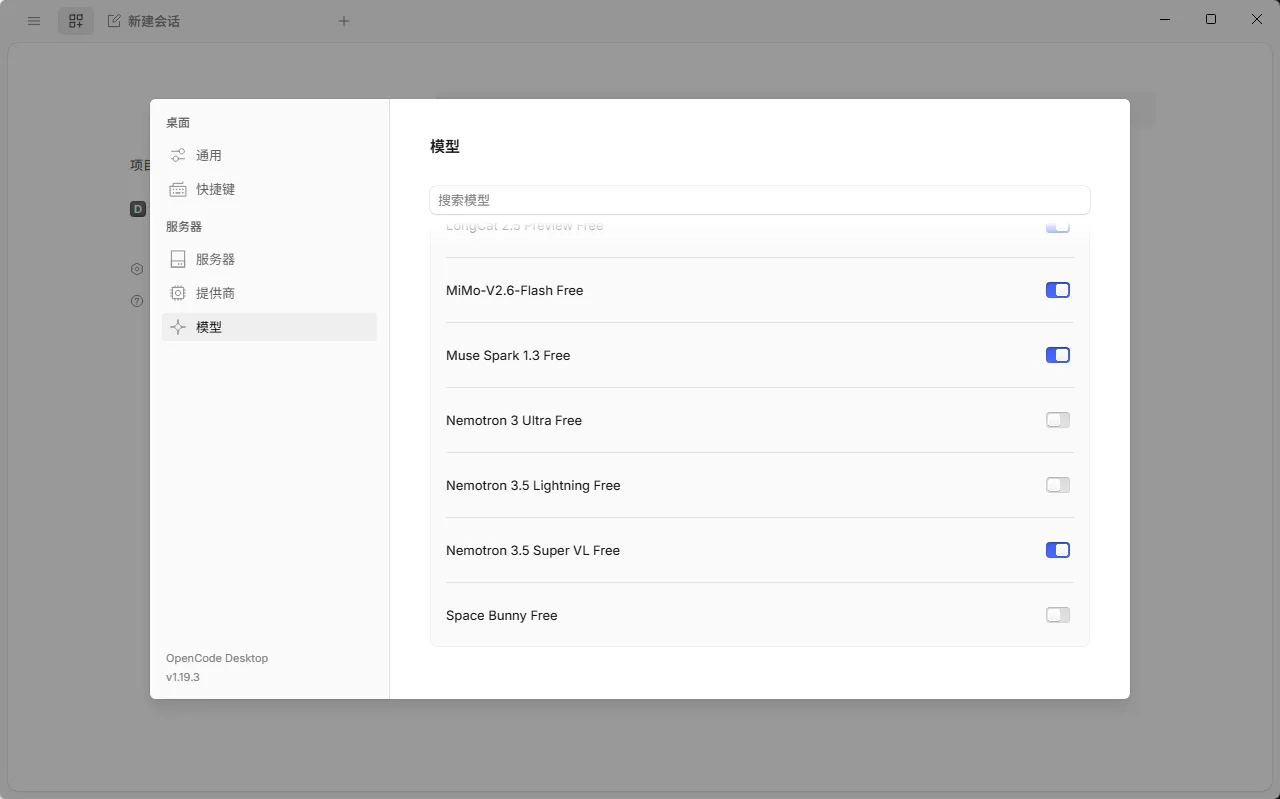Click the 模型 sparkle icon
The height and width of the screenshot is (799, 1280).
(178, 327)
